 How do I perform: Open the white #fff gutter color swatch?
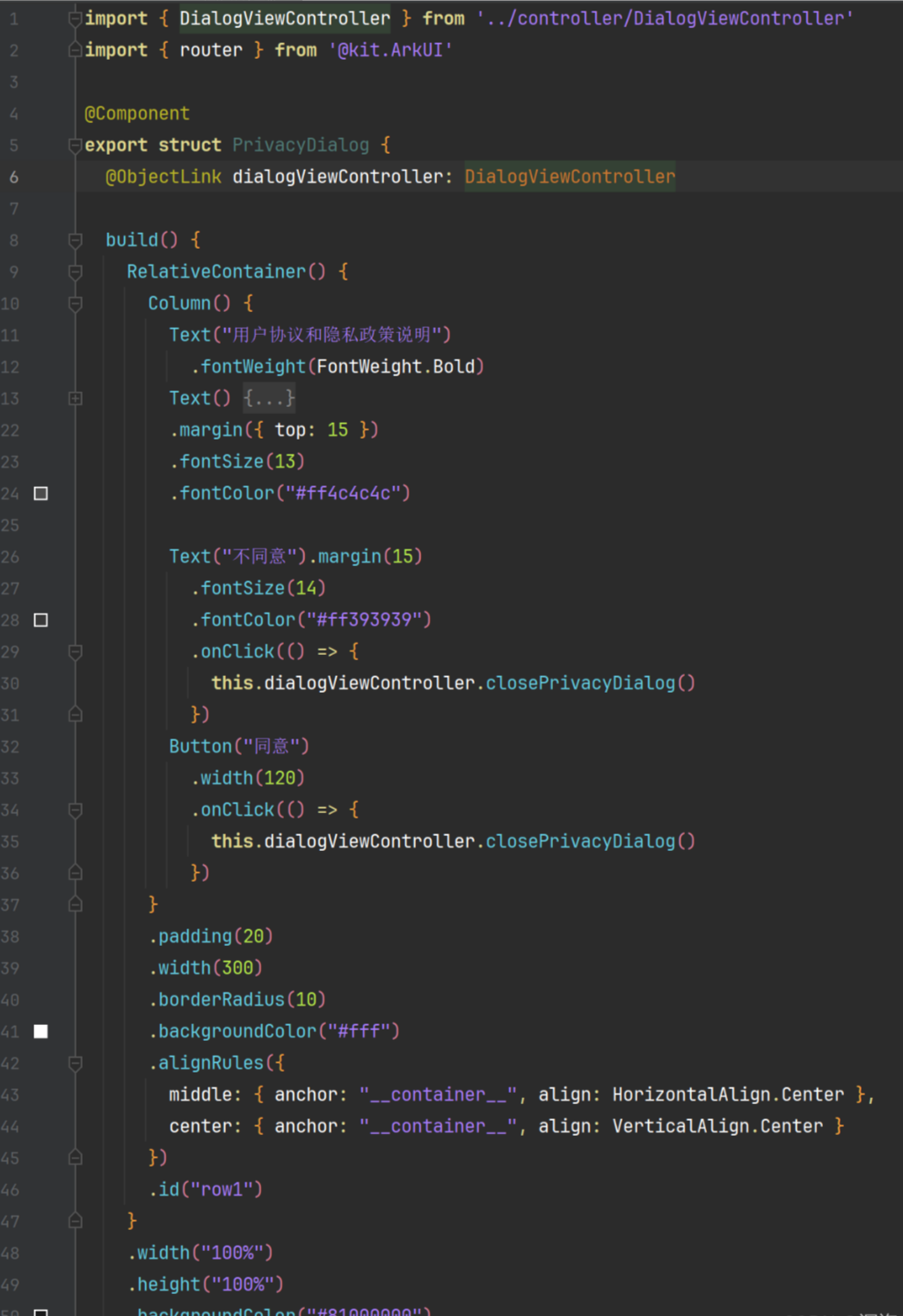[40, 1031]
